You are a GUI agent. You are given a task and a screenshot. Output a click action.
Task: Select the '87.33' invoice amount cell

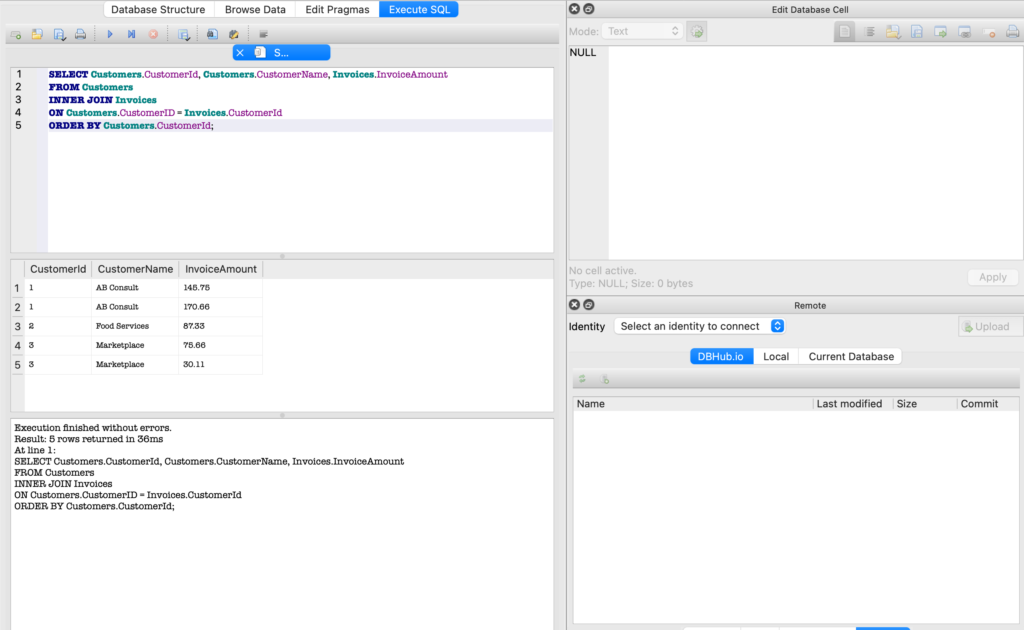[221, 326]
